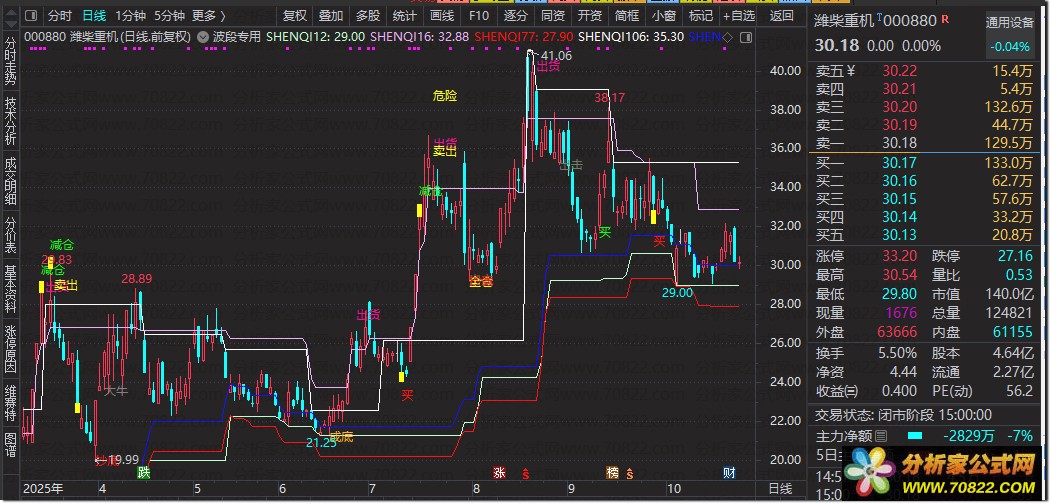The height and width of the screenshot is (504, 1052).
Task: Click the 通用设备 sector box
Action: click(x=1010, y=23)
